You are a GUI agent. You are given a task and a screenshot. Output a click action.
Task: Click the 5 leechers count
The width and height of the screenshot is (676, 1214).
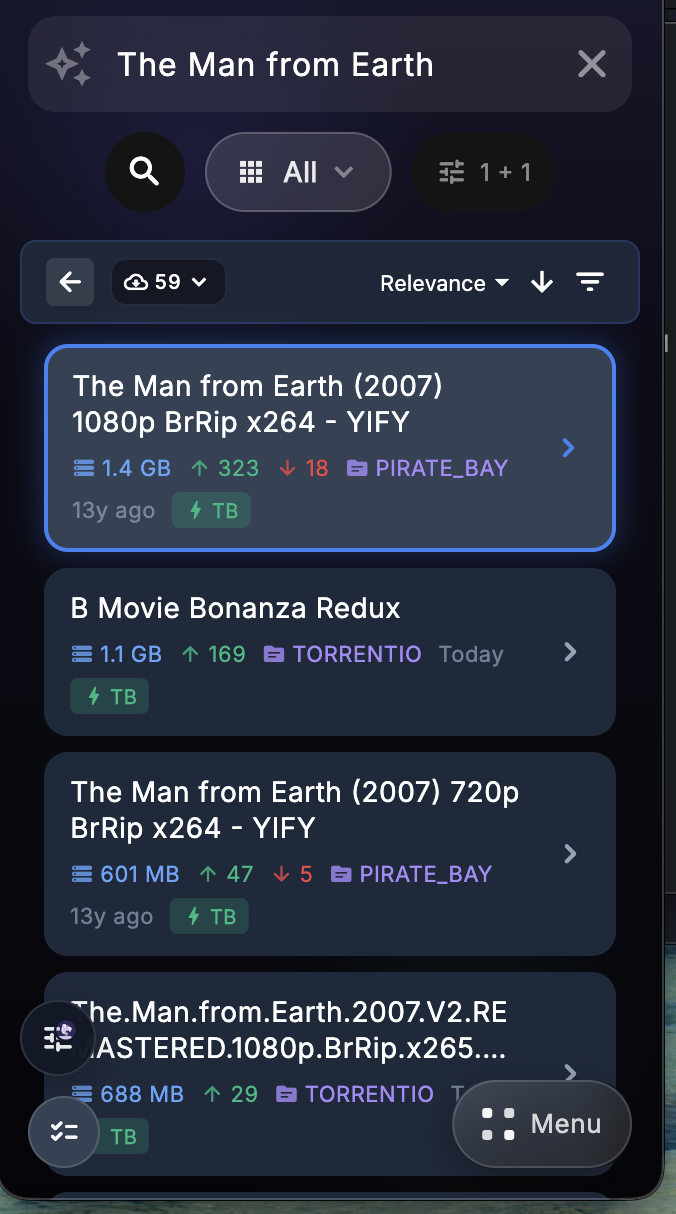point(293,874)
